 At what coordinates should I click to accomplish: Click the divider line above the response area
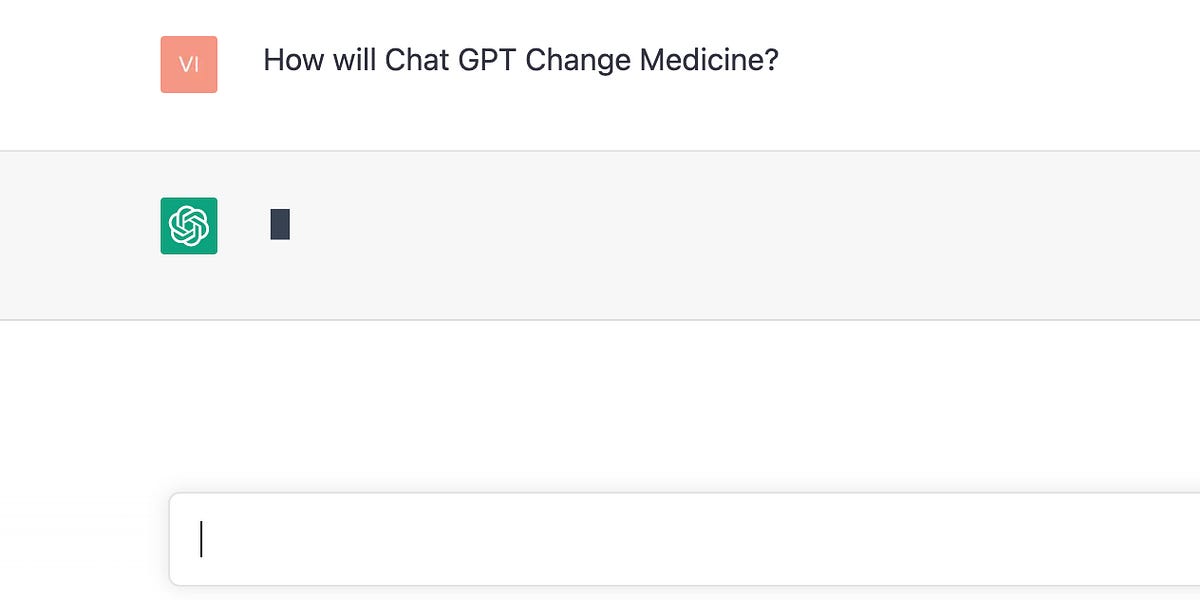coord(600,149)
